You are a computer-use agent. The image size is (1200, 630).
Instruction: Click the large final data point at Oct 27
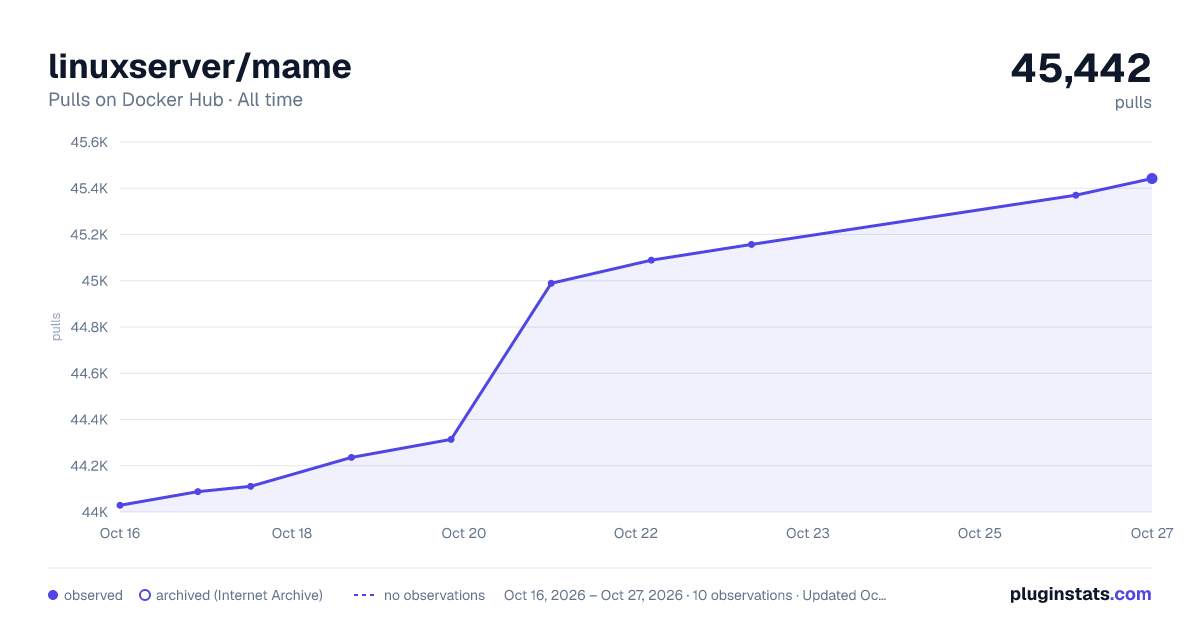tap(1152, 179)
